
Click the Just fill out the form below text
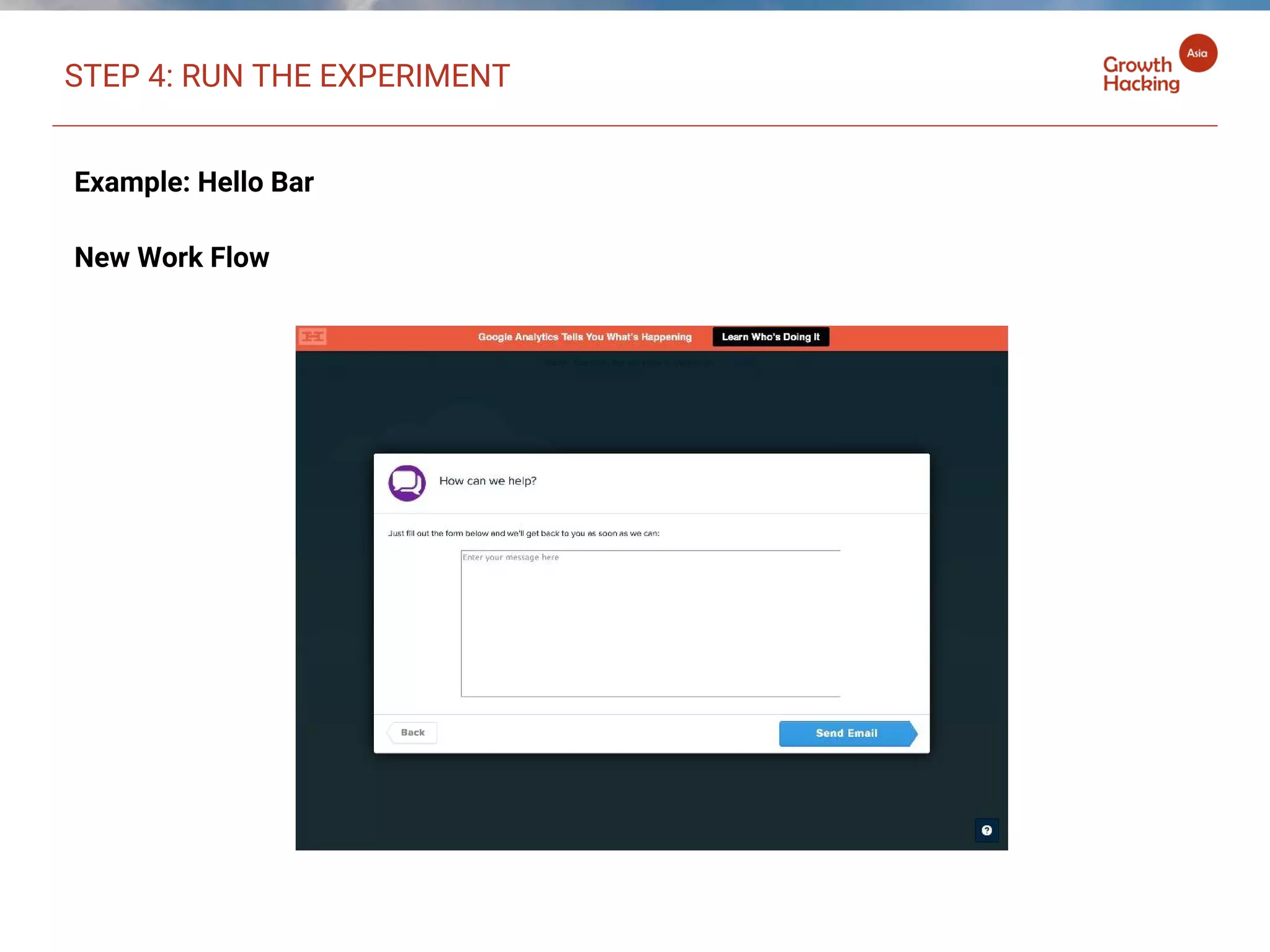pyautogui.click(x=524, y=533)
